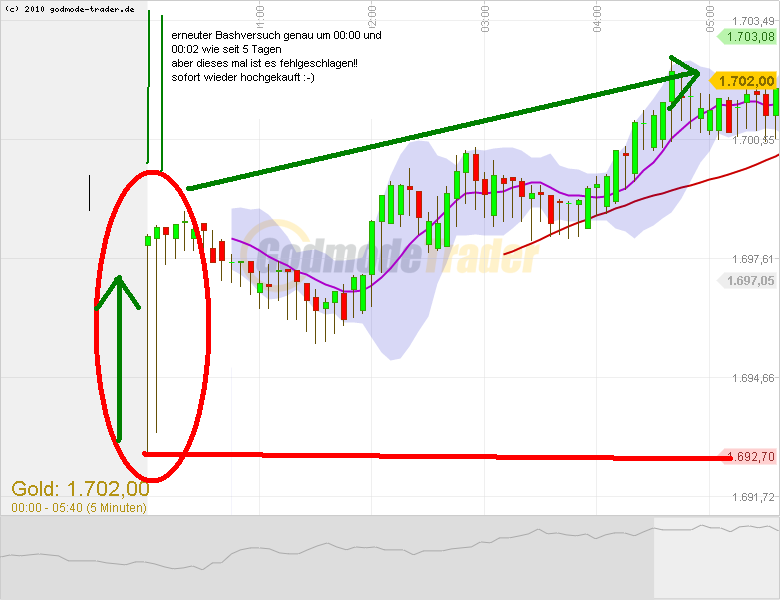Click the 1.703,49 axis value
Screen dimensions: 780x600
753,21
